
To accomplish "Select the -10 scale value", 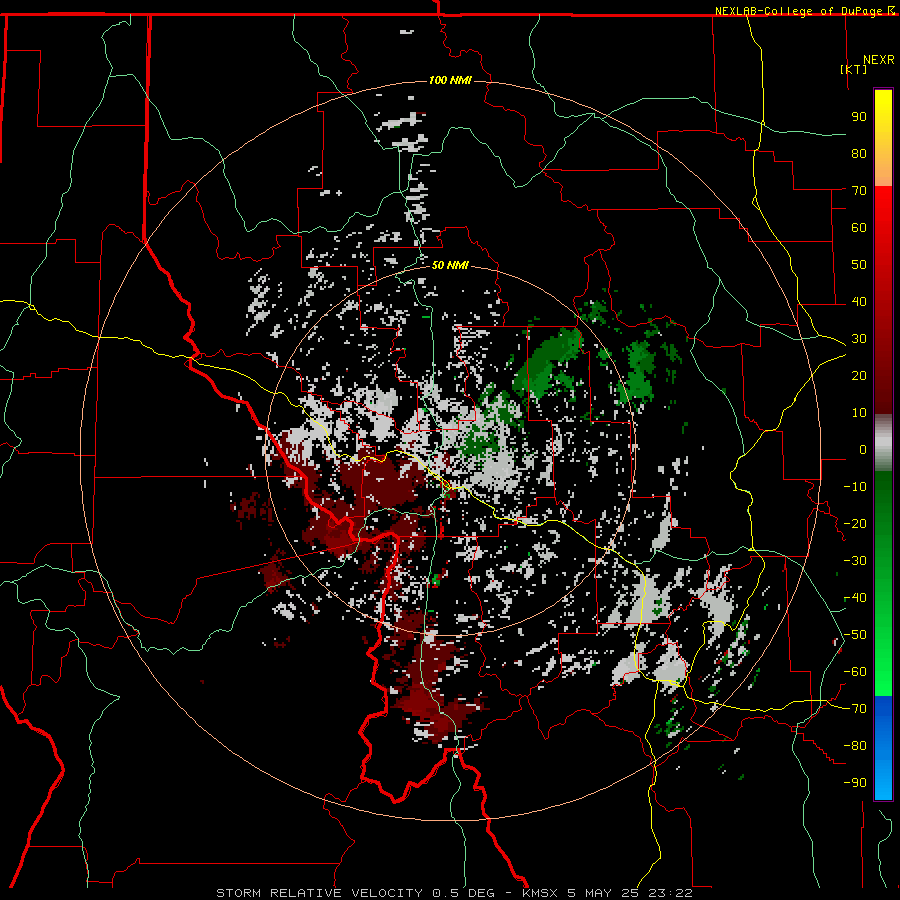I will (855, 487).
